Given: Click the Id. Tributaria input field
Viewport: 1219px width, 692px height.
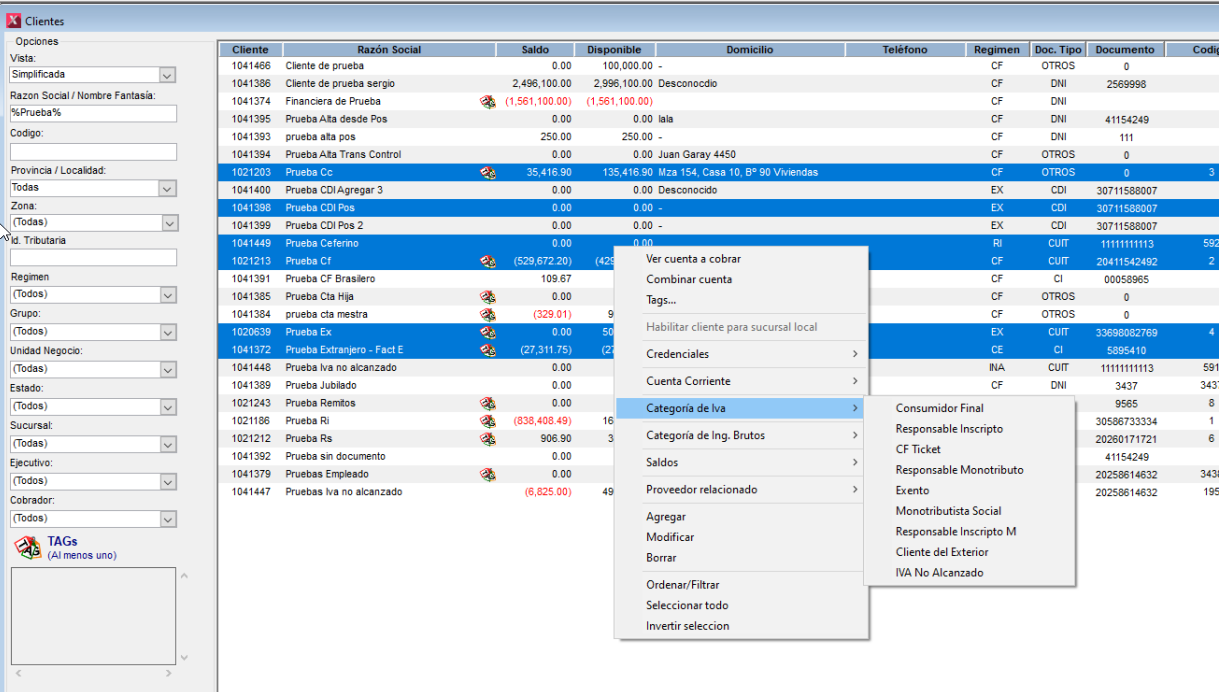Looking at the screenshot, I should [x=93, y=258].
